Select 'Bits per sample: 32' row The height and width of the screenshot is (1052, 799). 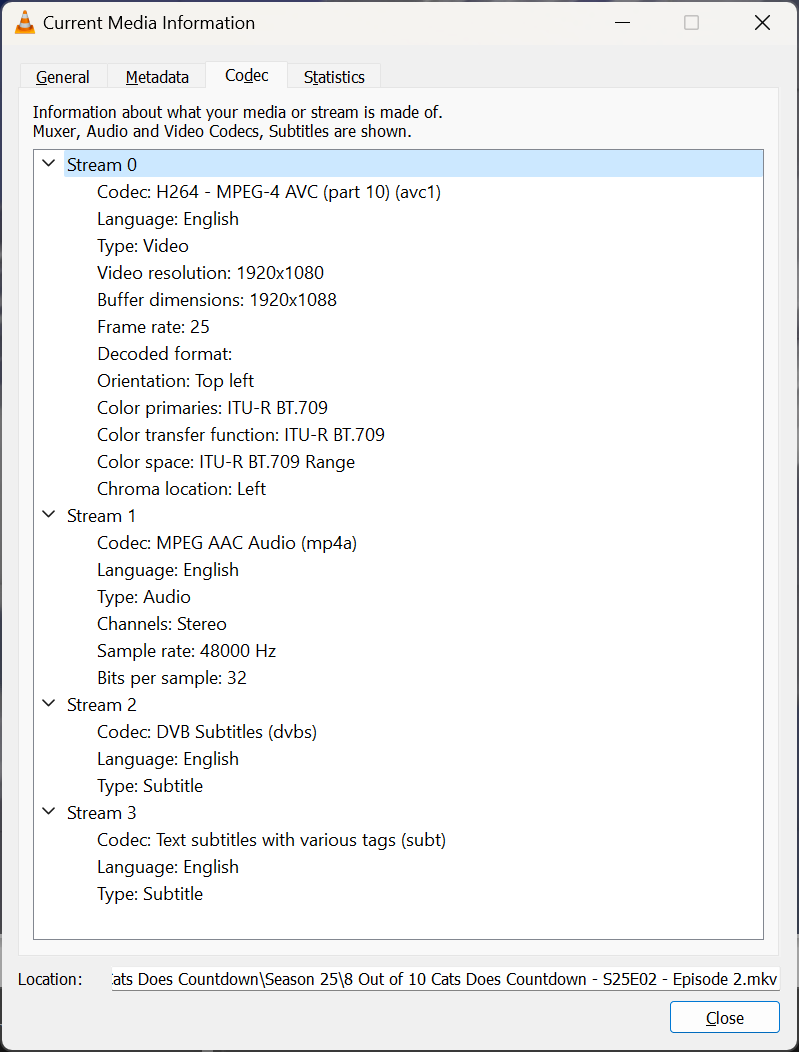[172, 678]
